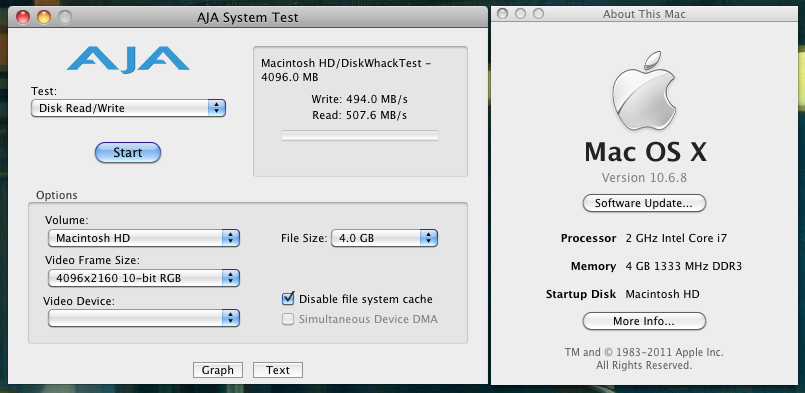
Task: Zoom the About This Mac window
Action: (x=538, y=14)
